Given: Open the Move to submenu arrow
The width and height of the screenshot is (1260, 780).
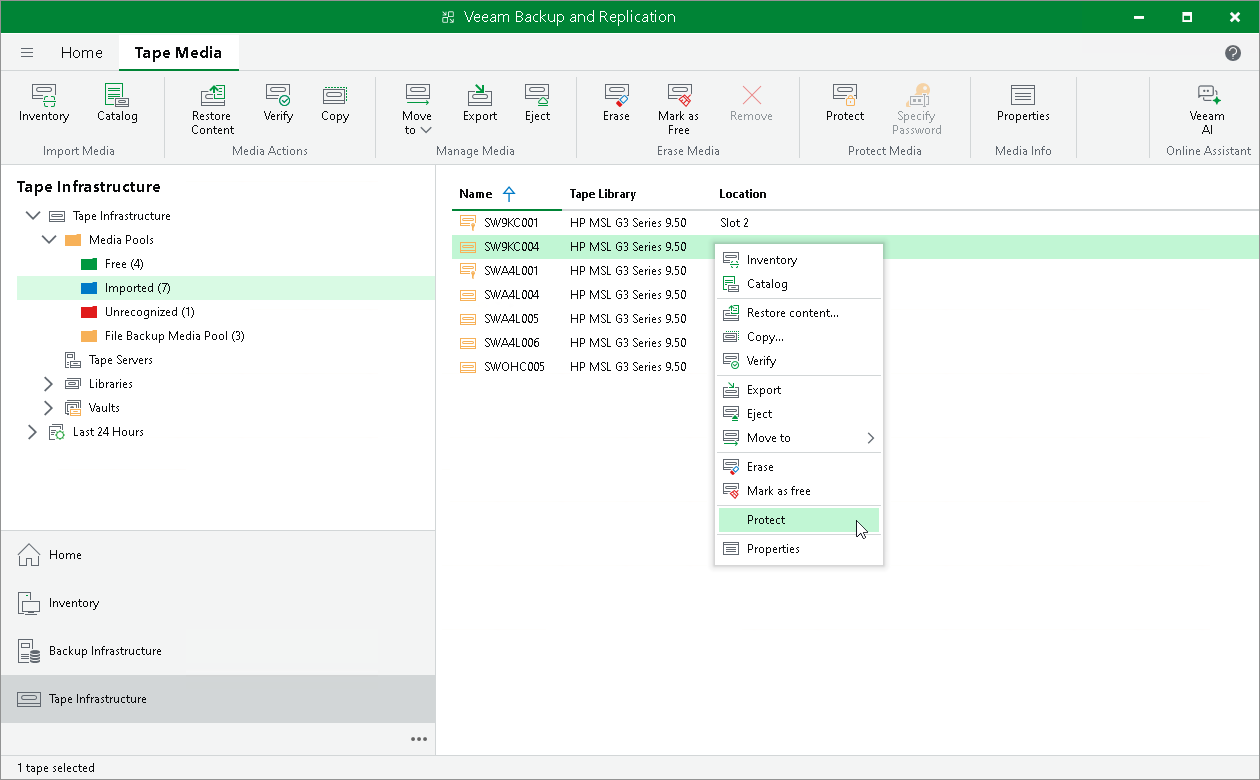Looking at the screenshot, I should (x=870, y=438).
